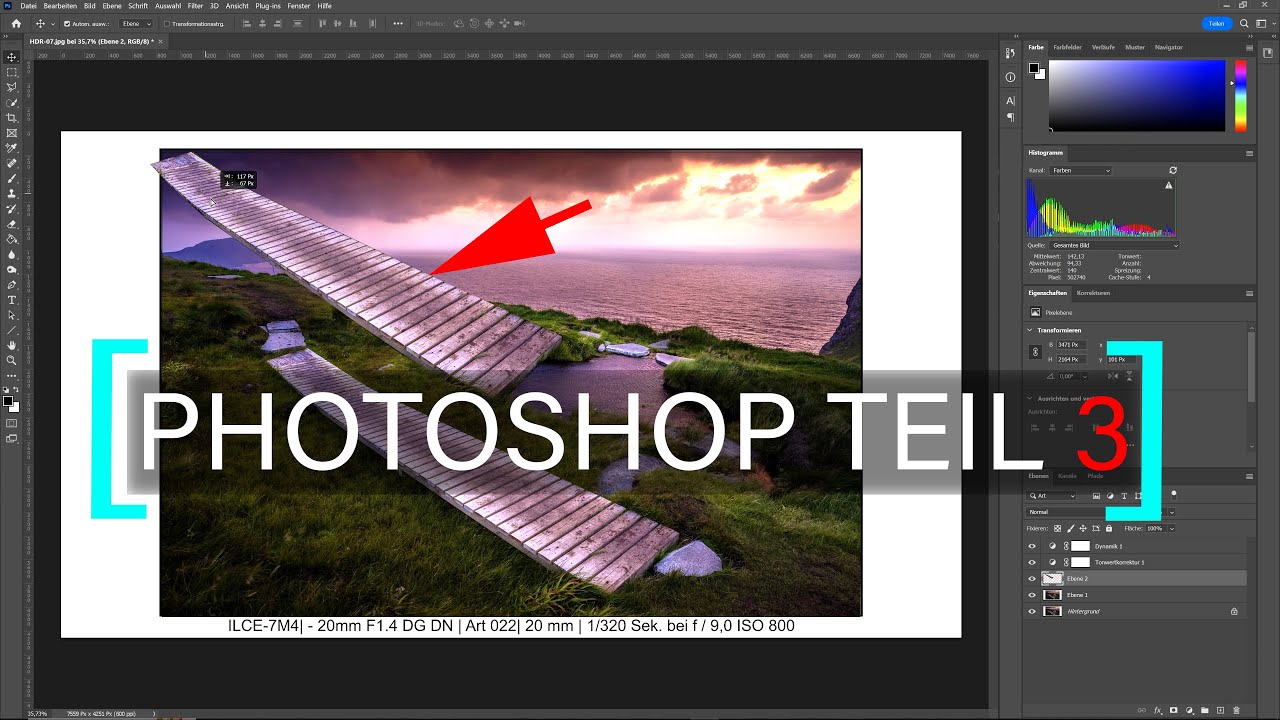Add a new adjustment layer

pos(1189,710)
